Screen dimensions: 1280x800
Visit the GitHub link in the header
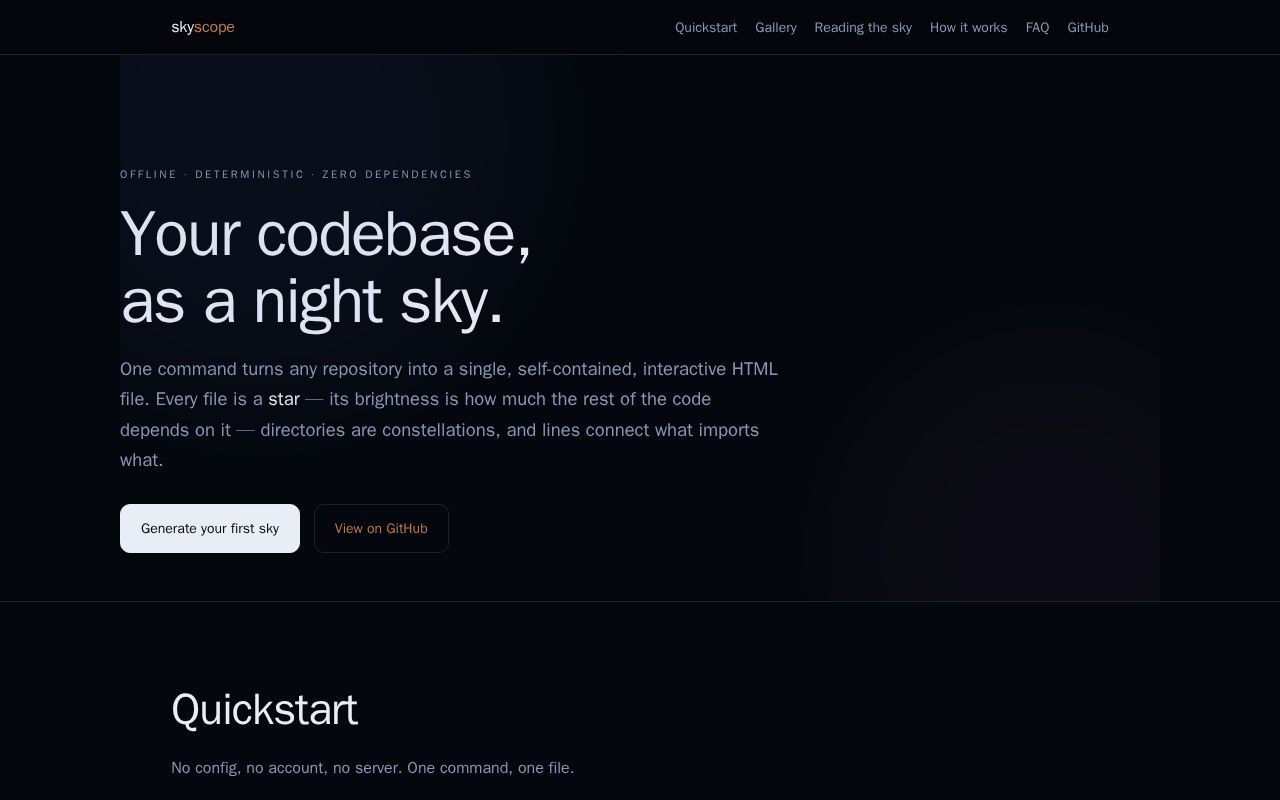[x=1088, y=27]
